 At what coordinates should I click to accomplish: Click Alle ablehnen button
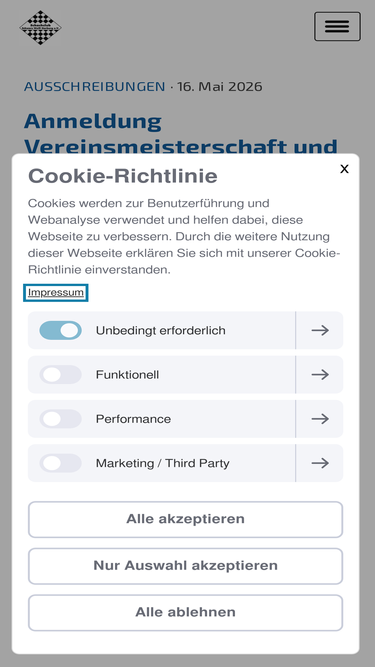[185, 613]
